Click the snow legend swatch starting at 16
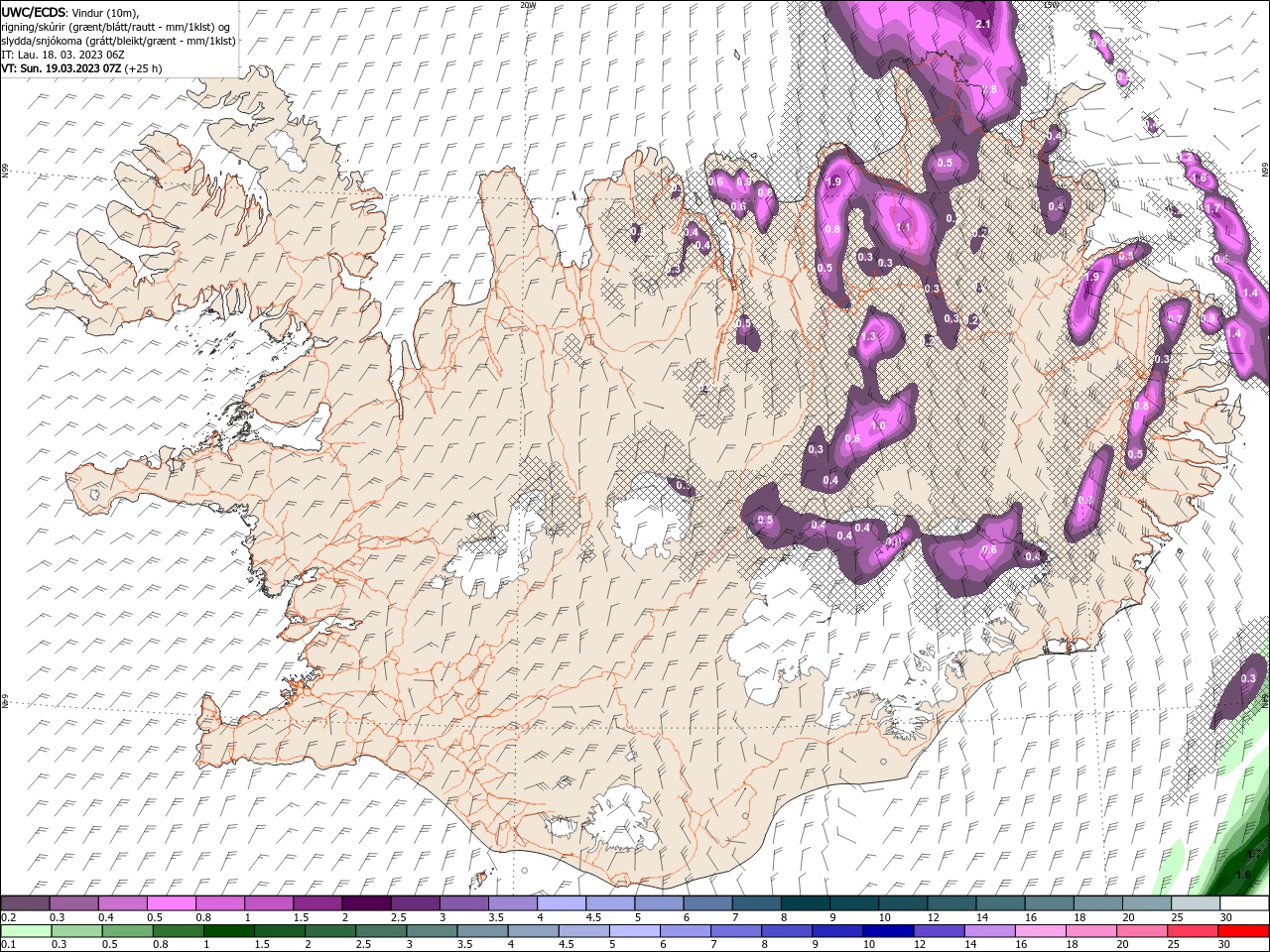This screenshot has width=1270, height=952. pyautogui.click(x=1050, y=903)
